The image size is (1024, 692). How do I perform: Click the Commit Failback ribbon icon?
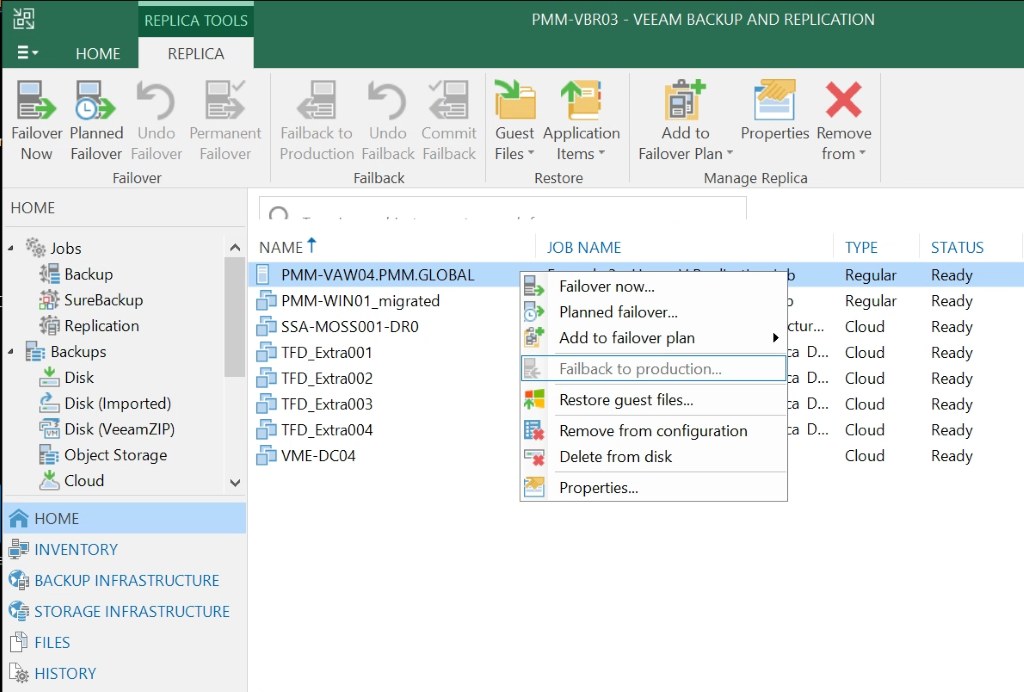pyautogui.click(x=449, y=121)
